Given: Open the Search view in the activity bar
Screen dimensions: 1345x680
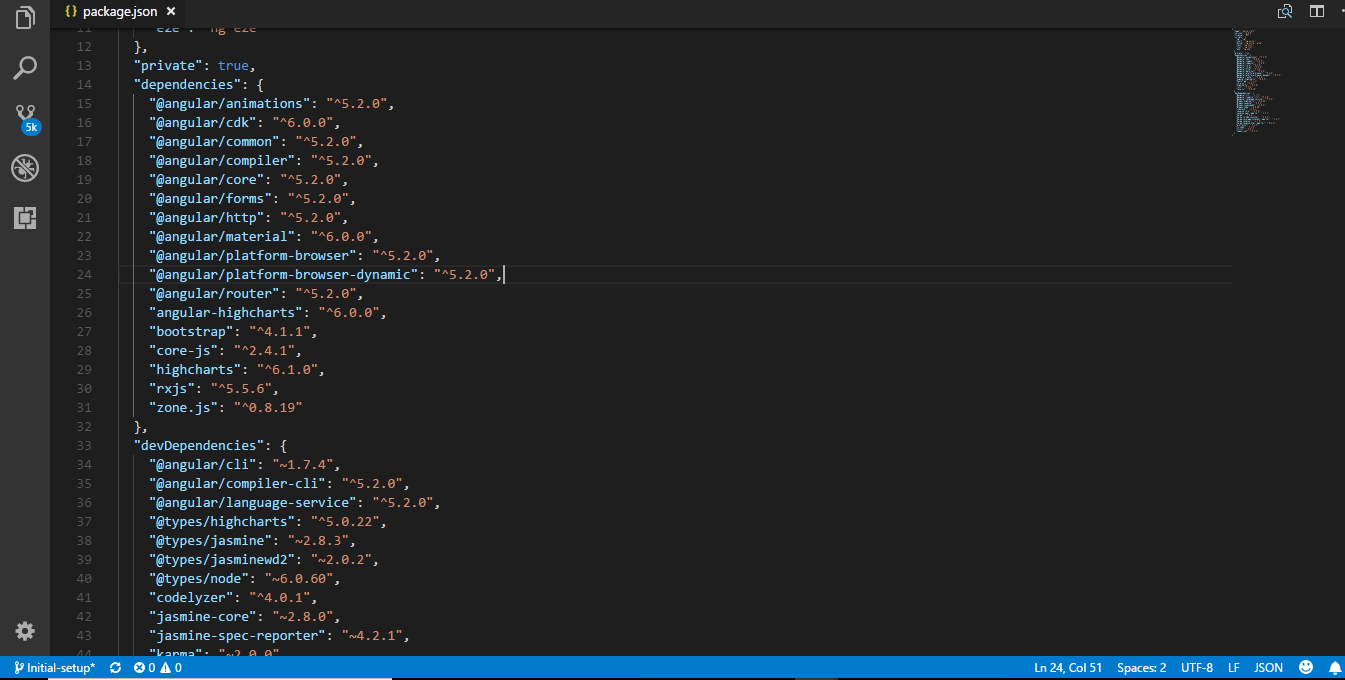Looking at the screenshot, I should pos(25,68).
